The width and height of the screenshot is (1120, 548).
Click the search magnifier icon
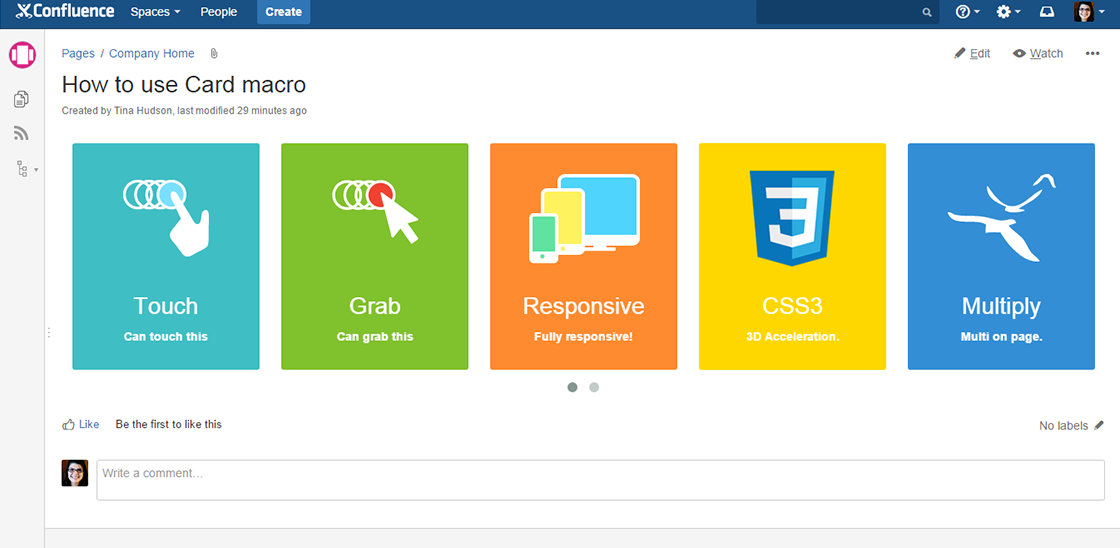pos(926,12)
